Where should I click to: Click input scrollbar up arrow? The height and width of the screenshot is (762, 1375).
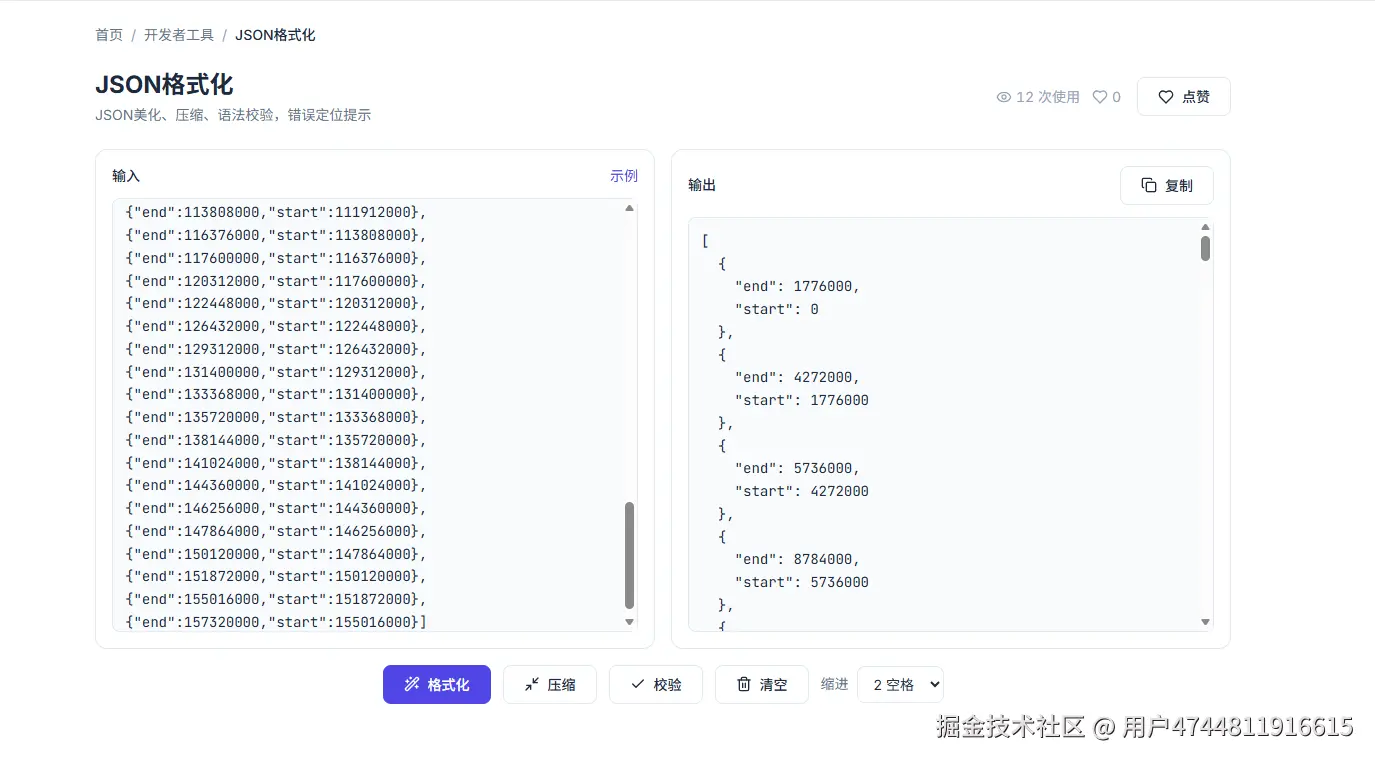(x=629, y=208)
